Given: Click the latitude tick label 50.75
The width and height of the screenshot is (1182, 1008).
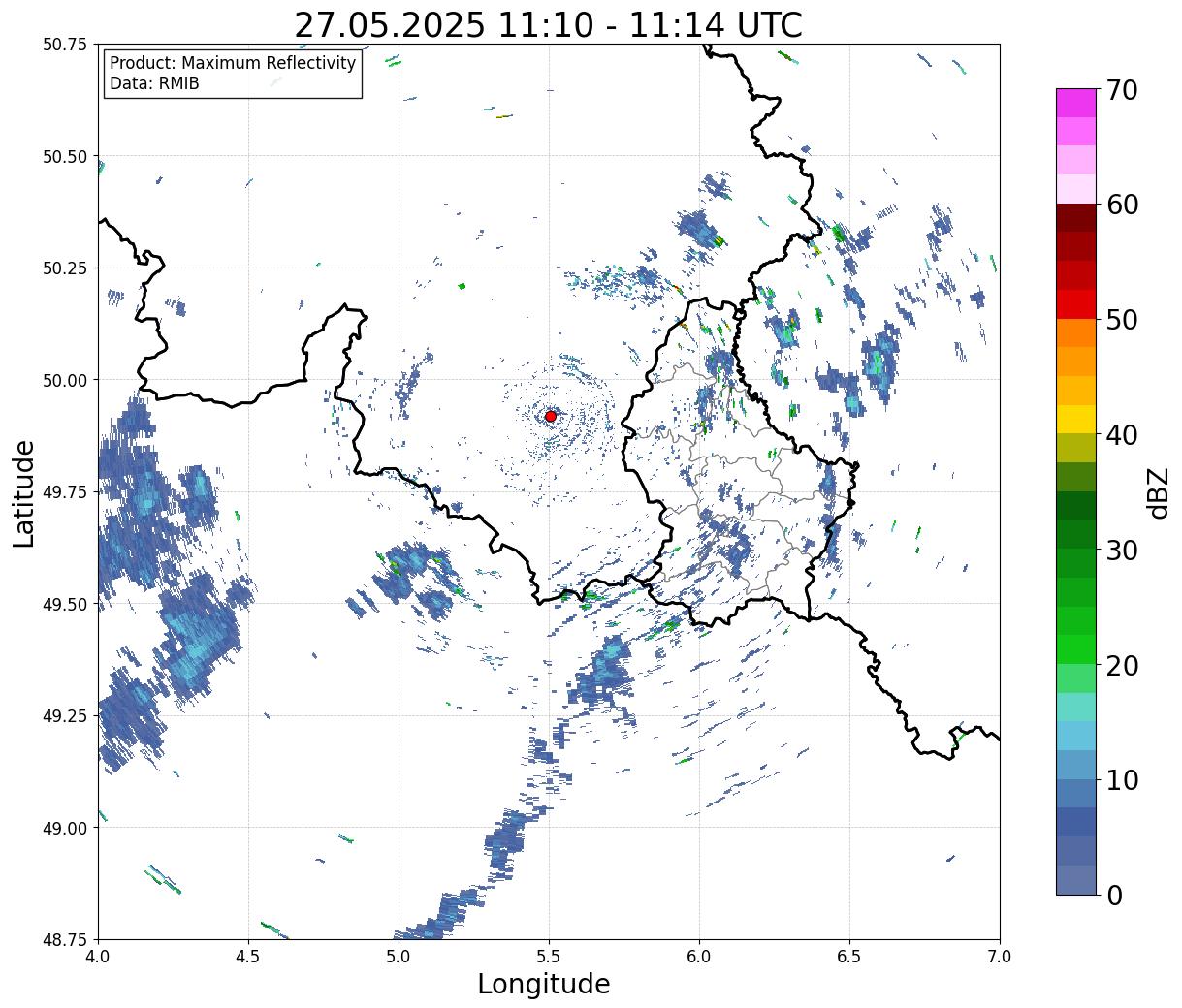Looking at the screenshot, I should point(65,45).
